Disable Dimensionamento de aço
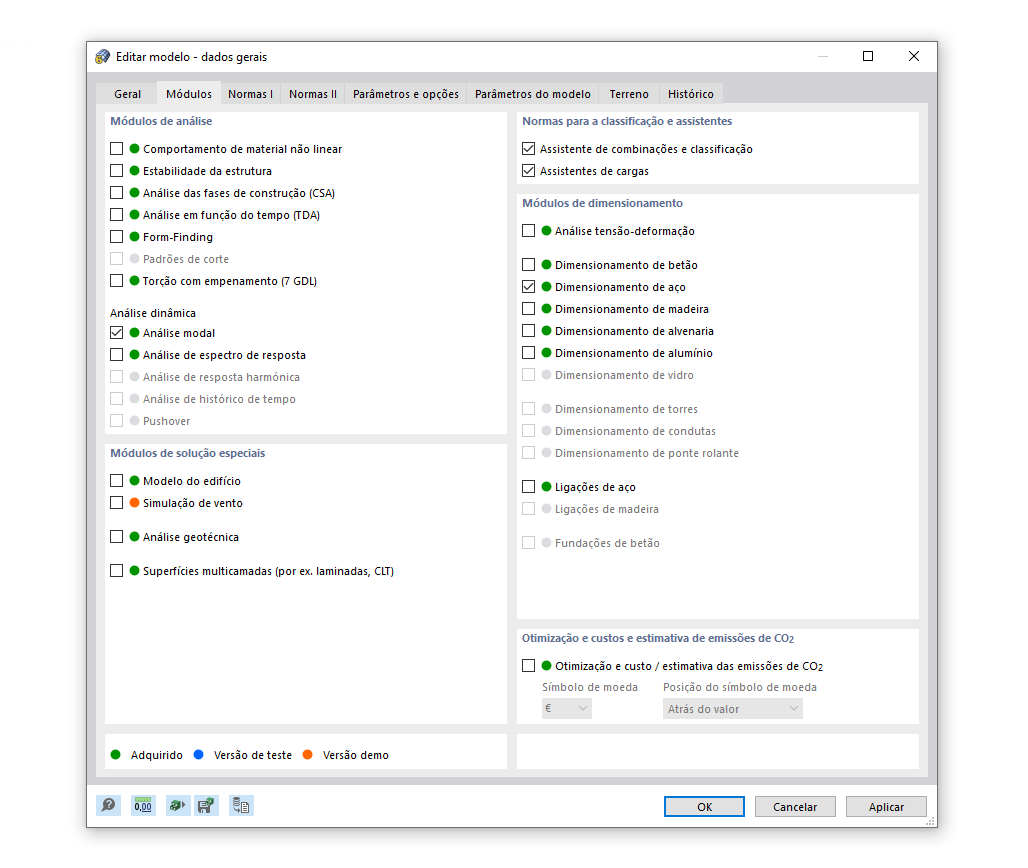Screen dimensions: 1028x868 [527, 287]
